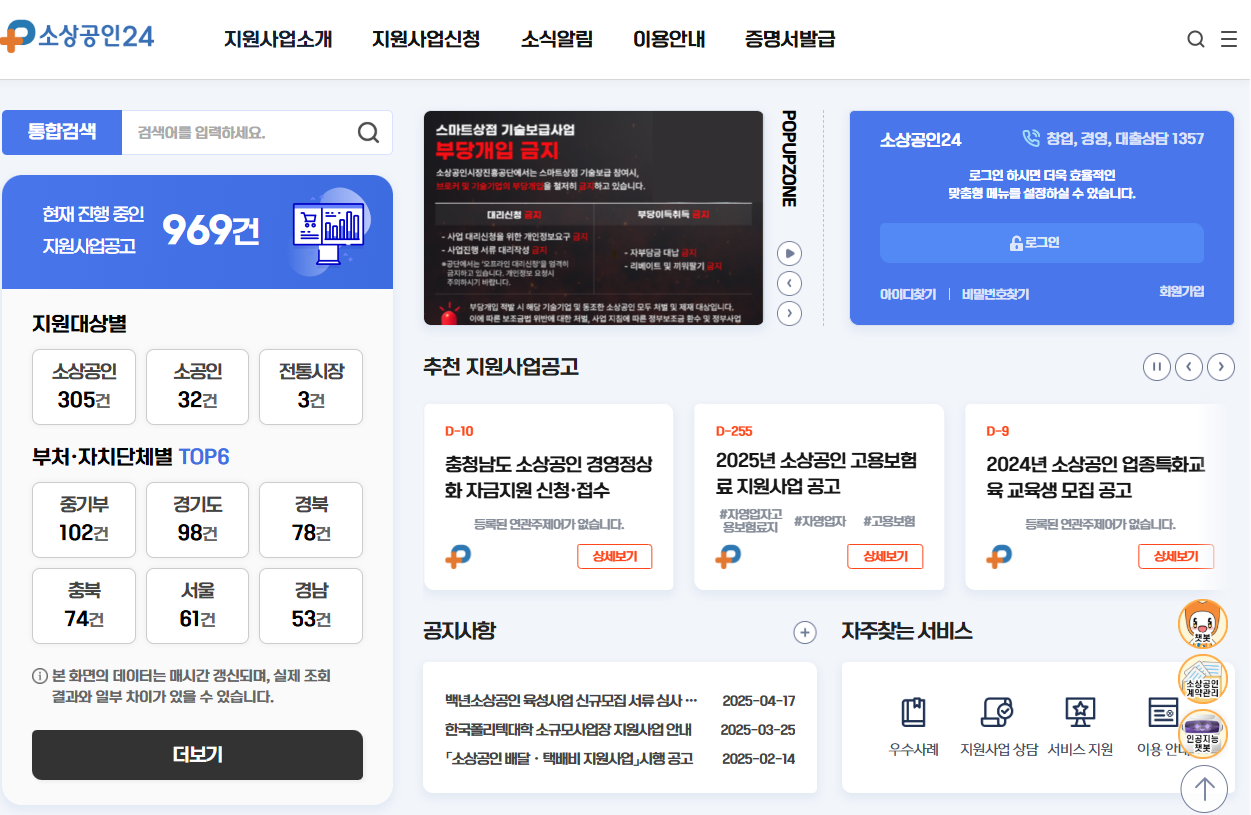The image size is (1251, 815).
Task: Click the #고용보험 hashtag
Action: point(889,521)
